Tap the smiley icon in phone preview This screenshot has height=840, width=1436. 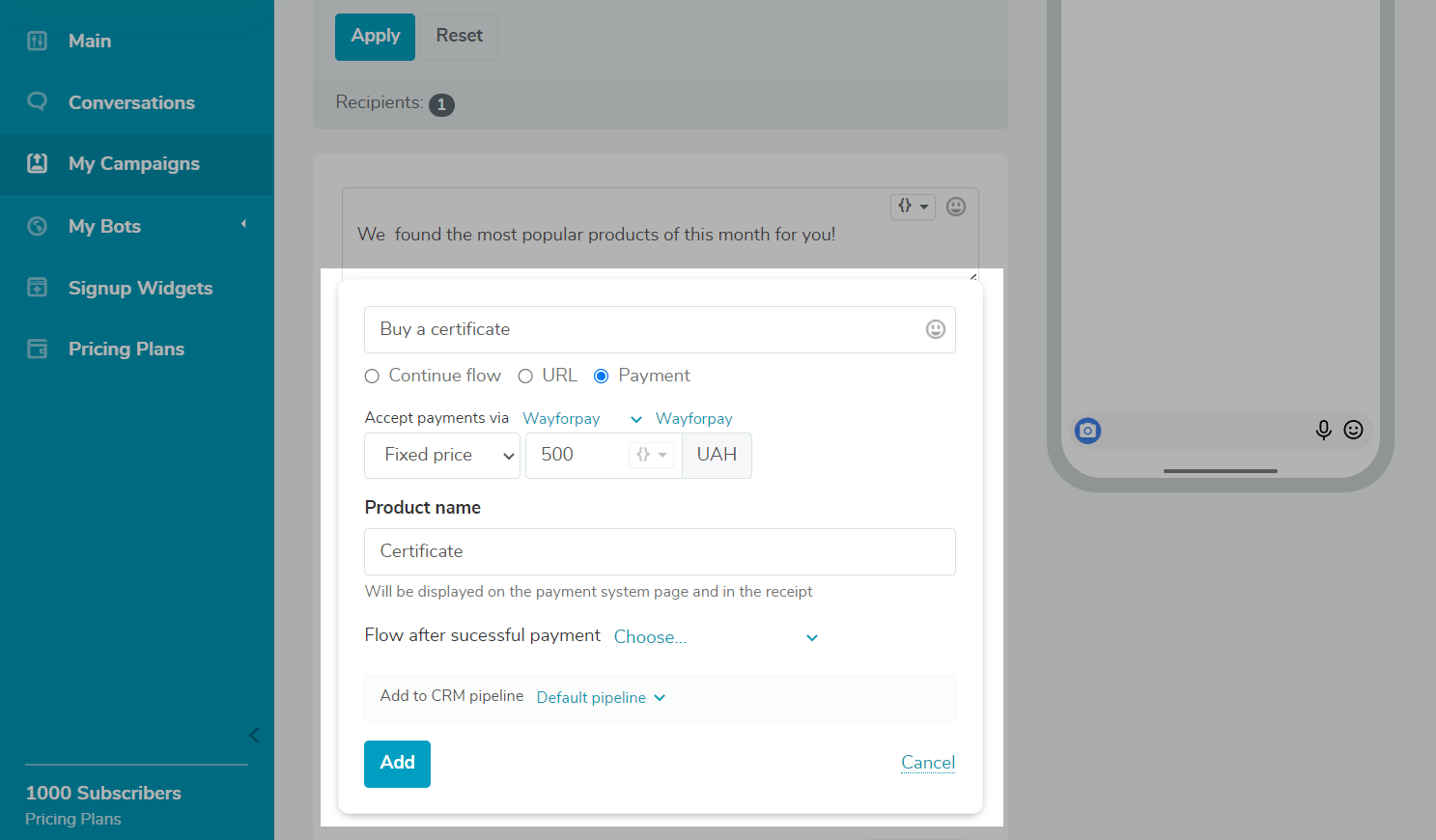pyautogui.click(x=1354, y=430)
